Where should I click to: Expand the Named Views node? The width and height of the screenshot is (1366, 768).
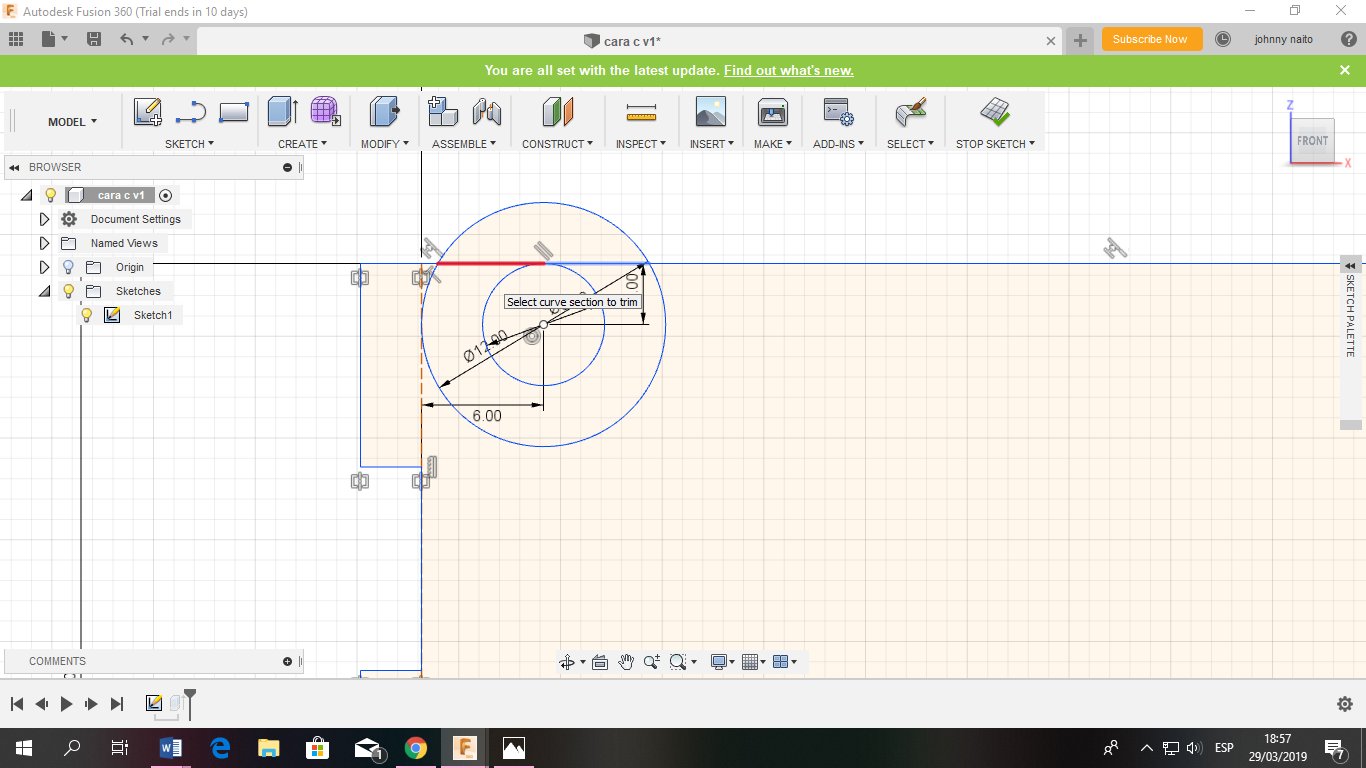click(44, 243)
